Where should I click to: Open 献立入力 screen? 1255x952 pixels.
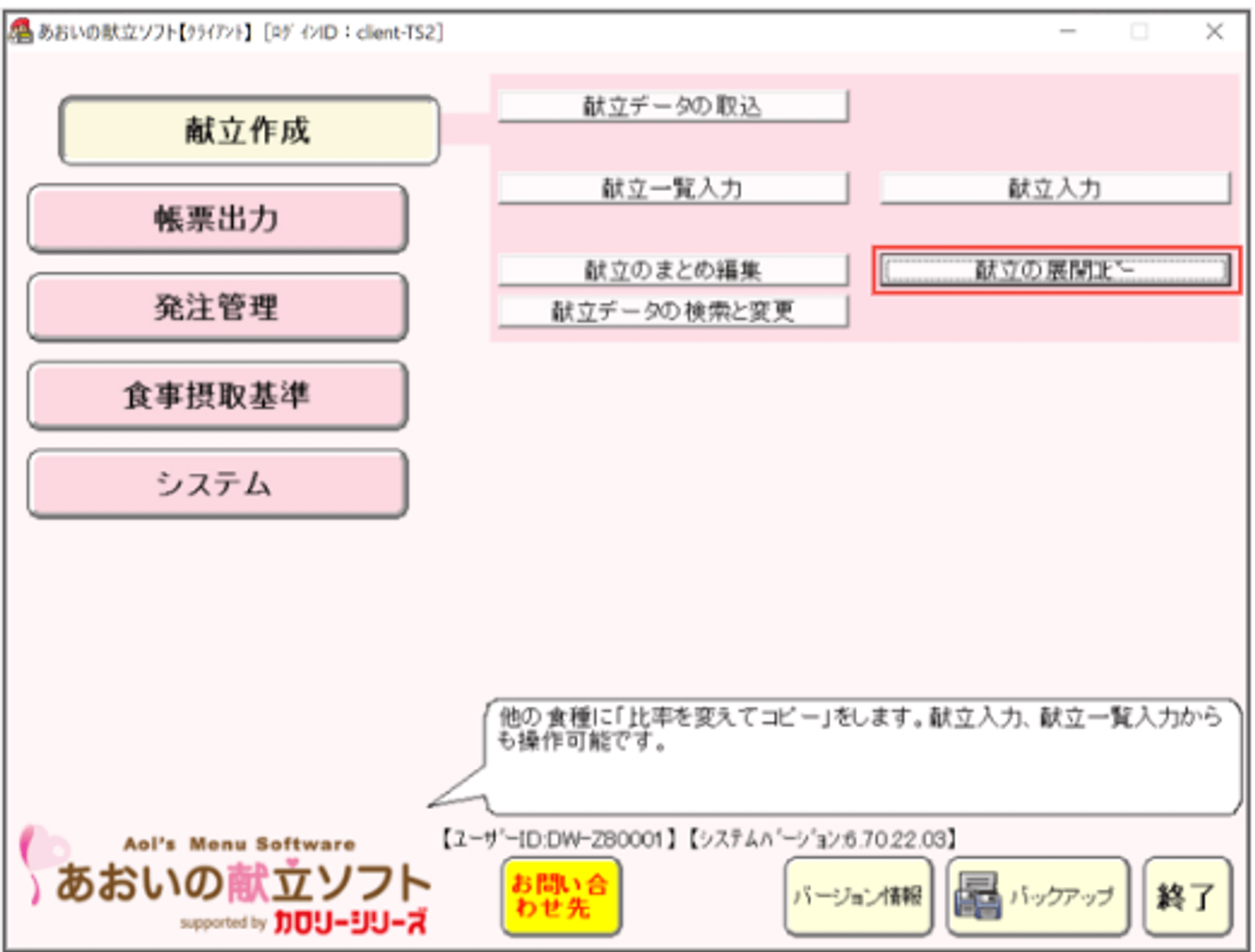pyautogui.click(x=1055, y=188)
